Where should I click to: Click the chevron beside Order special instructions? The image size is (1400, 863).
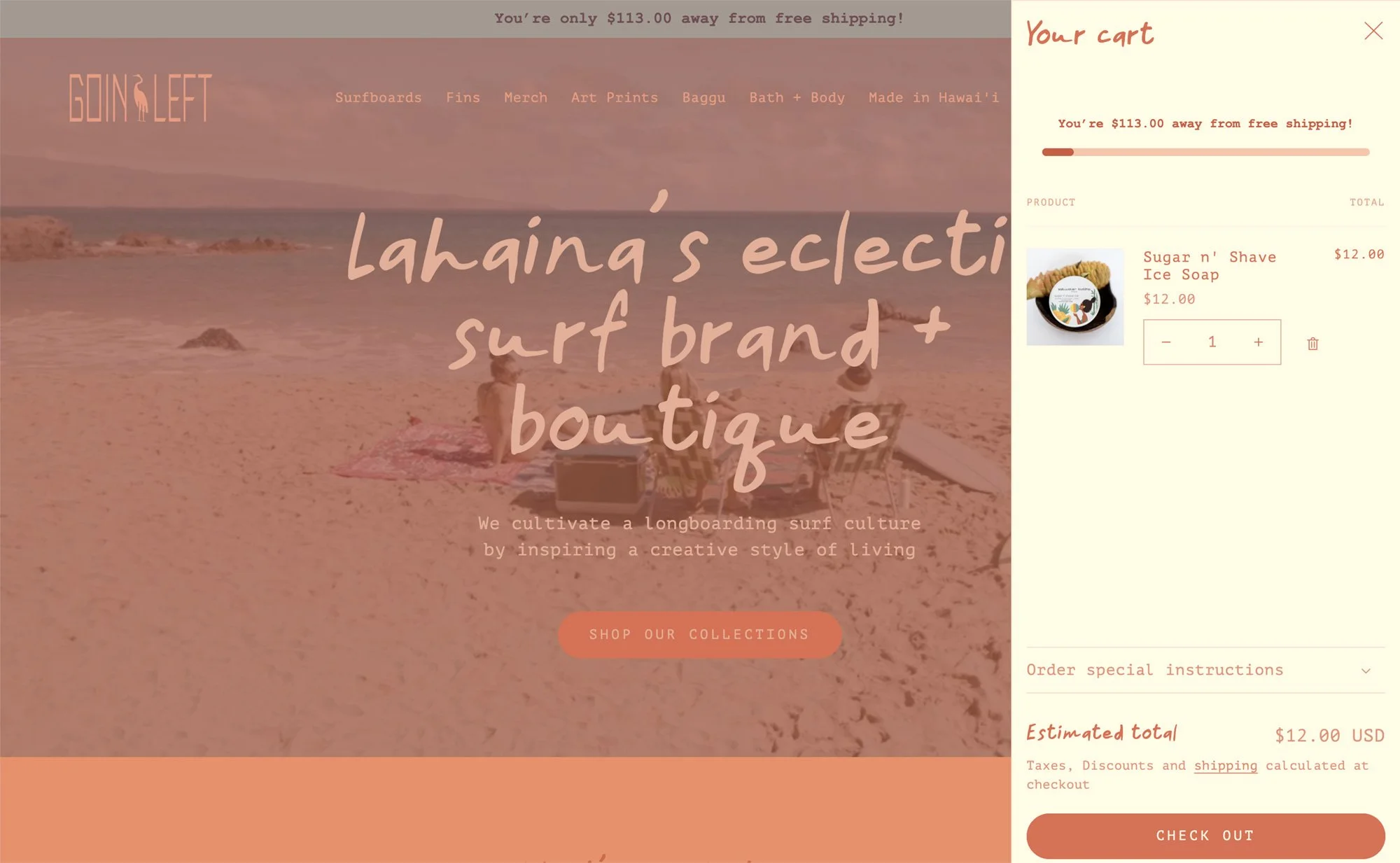tap(1366, 671)
